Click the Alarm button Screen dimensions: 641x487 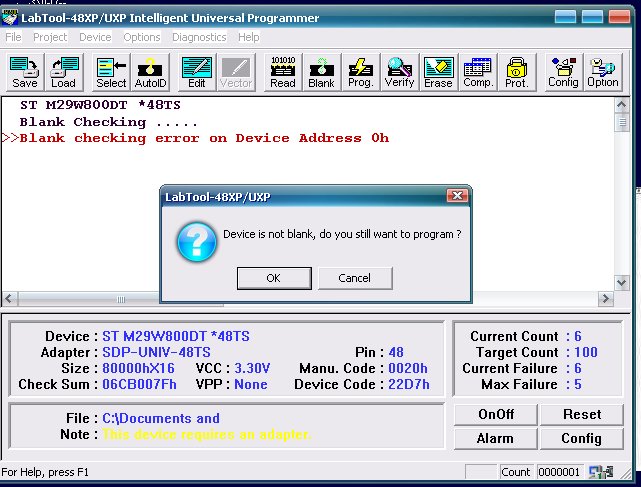click(496, 439)
